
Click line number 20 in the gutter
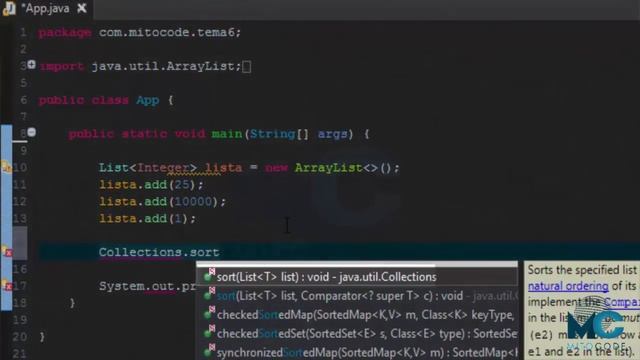pos(20,337)
